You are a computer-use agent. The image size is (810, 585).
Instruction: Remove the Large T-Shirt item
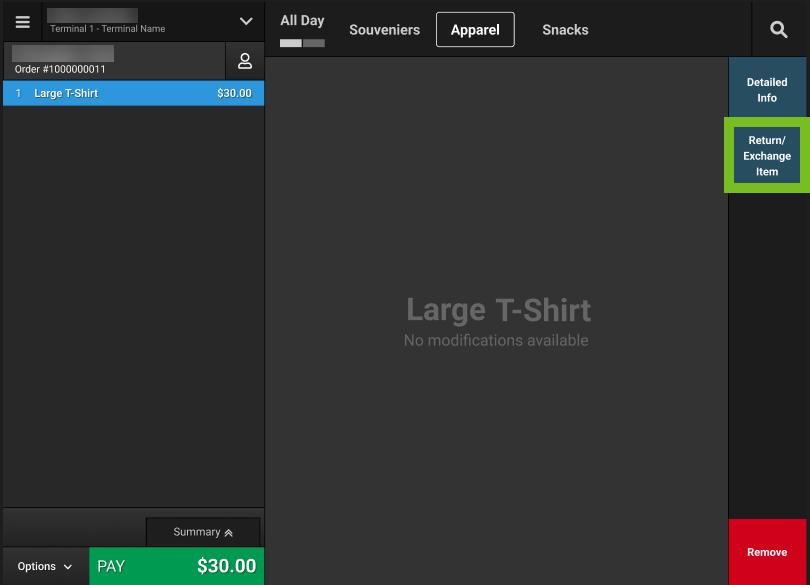tap(766, 551)
